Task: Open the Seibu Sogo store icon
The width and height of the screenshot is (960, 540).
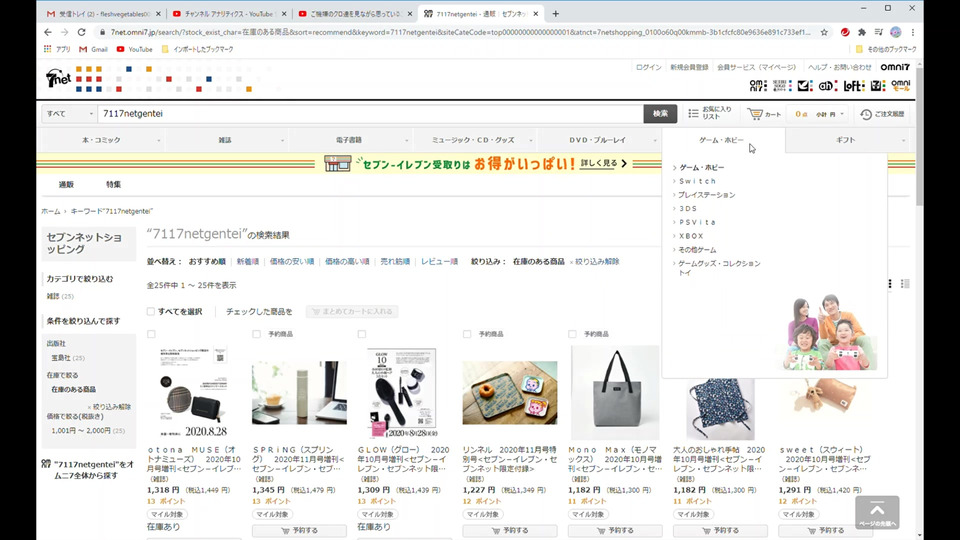Action: click(x=781, y=86)
